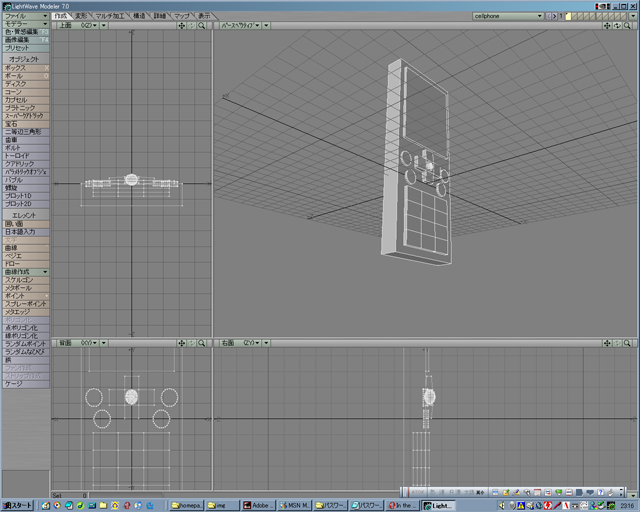Image resolution: width=640 pixels, height=512 pixels.
Task: Open the layer options arrow beside layer buttons
Action: [x=633, y=16]
